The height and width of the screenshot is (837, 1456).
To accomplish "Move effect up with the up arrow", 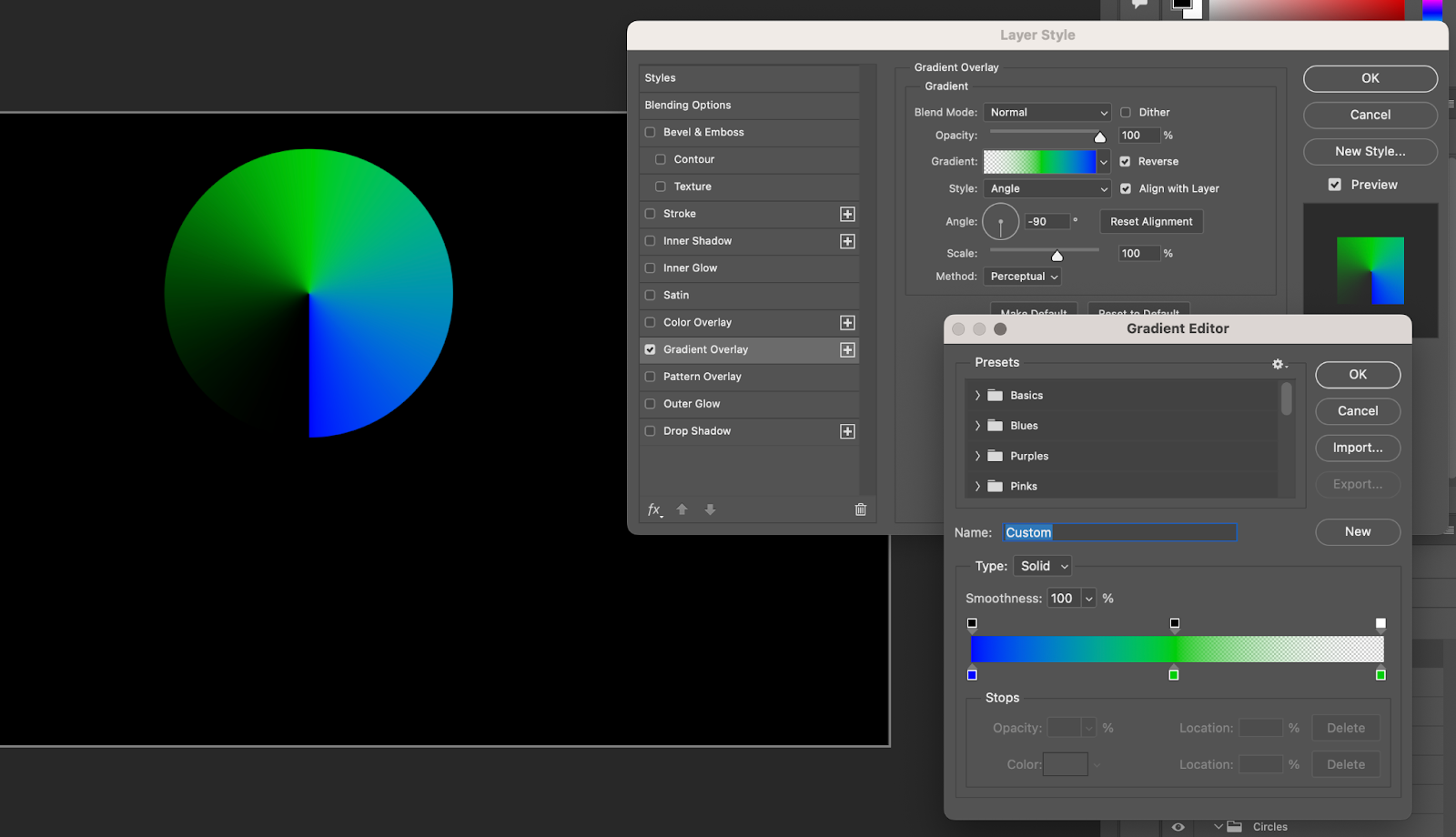I will coord(682,509).
